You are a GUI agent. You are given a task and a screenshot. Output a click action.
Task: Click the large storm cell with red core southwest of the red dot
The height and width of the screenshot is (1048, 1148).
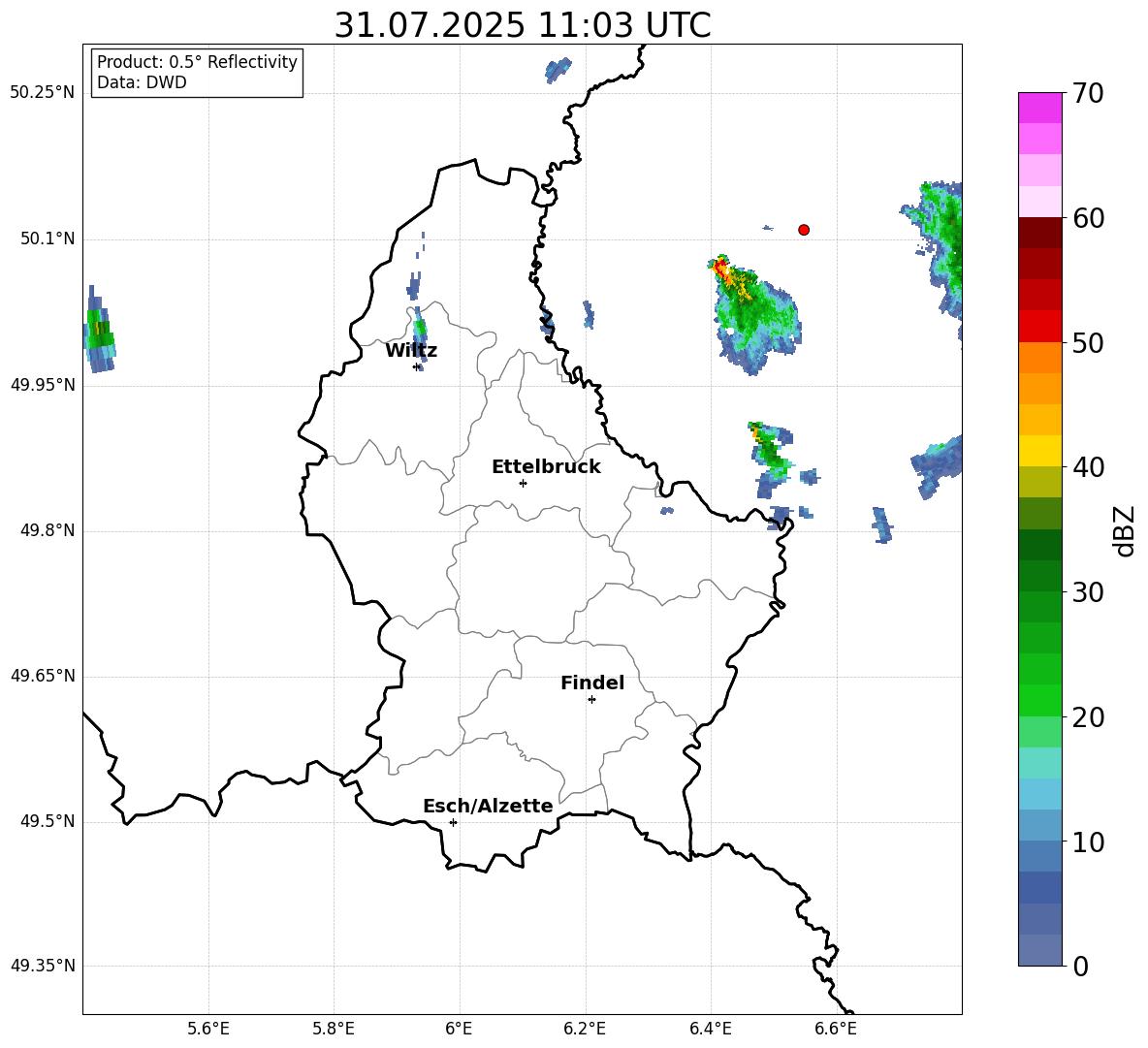coord(754,315)
